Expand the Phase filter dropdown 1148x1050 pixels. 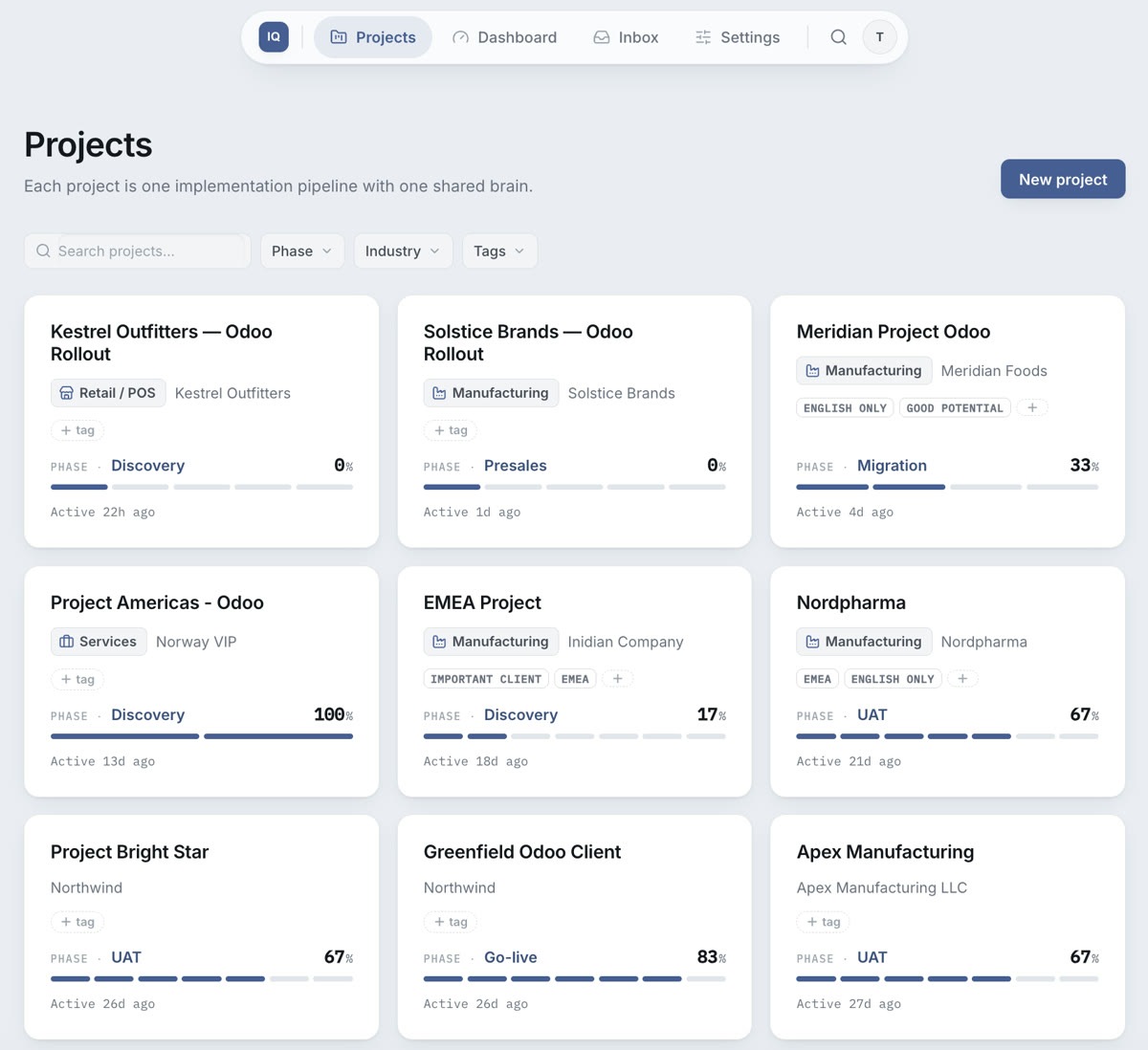pos(302,252)
